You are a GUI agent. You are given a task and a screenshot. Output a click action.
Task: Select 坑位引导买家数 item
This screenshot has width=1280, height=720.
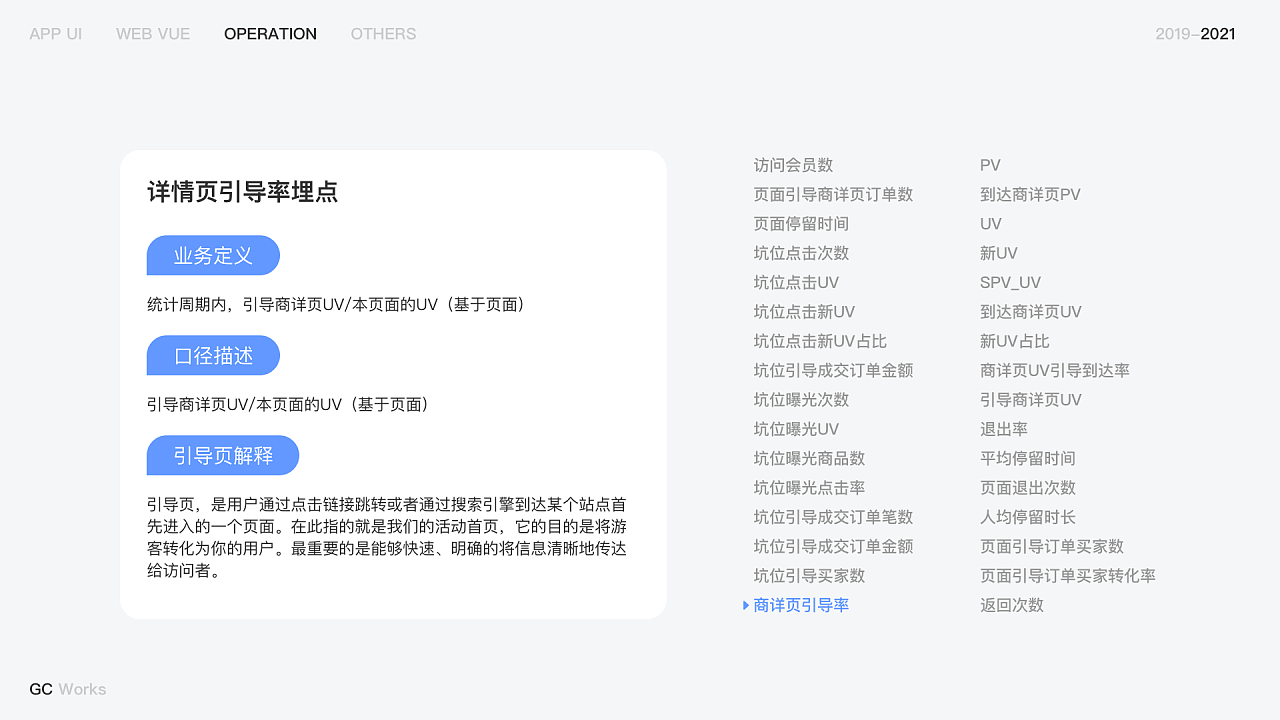coord(809,576)
